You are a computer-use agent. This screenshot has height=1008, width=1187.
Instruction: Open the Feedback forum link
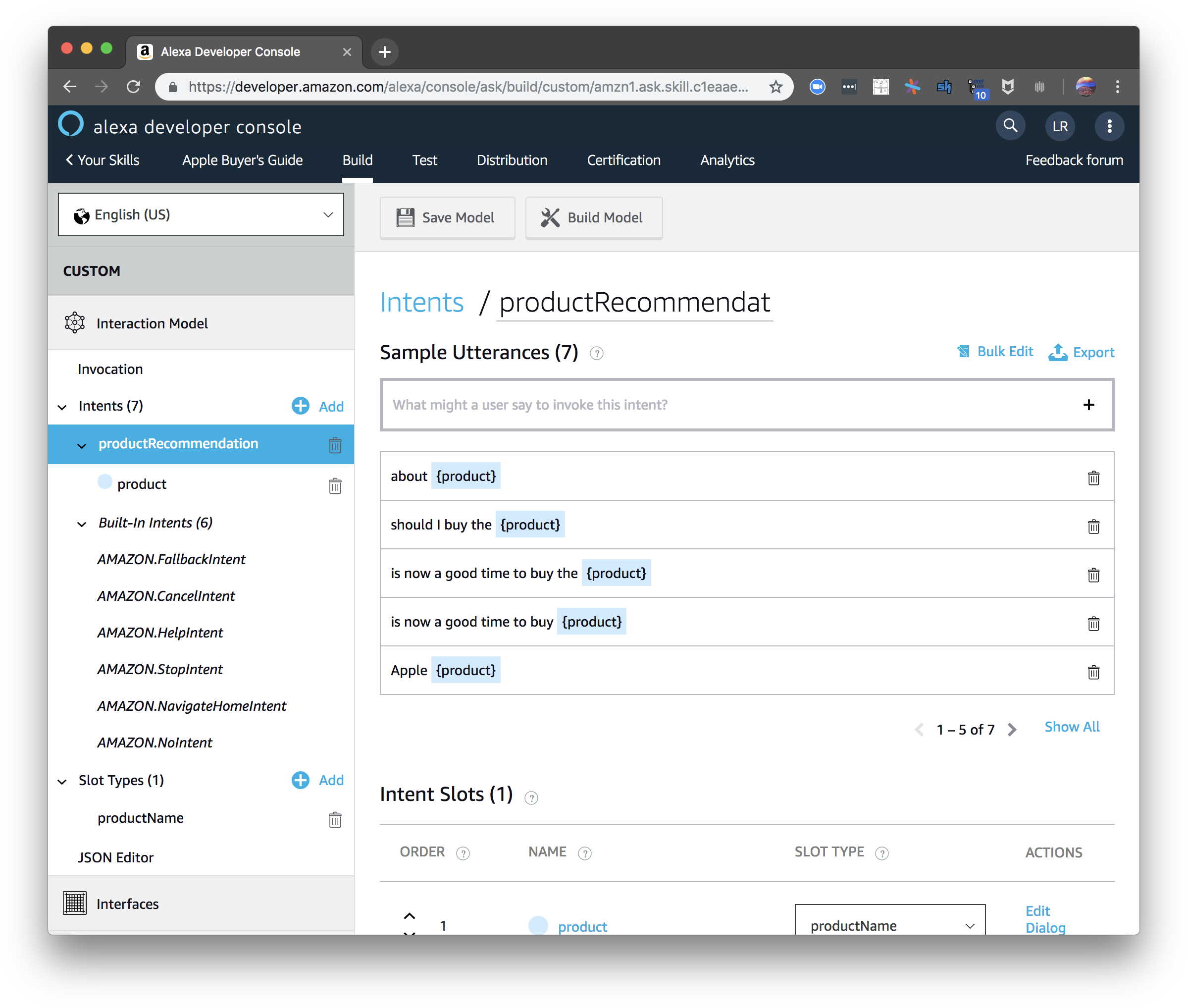coord(1074,160)
